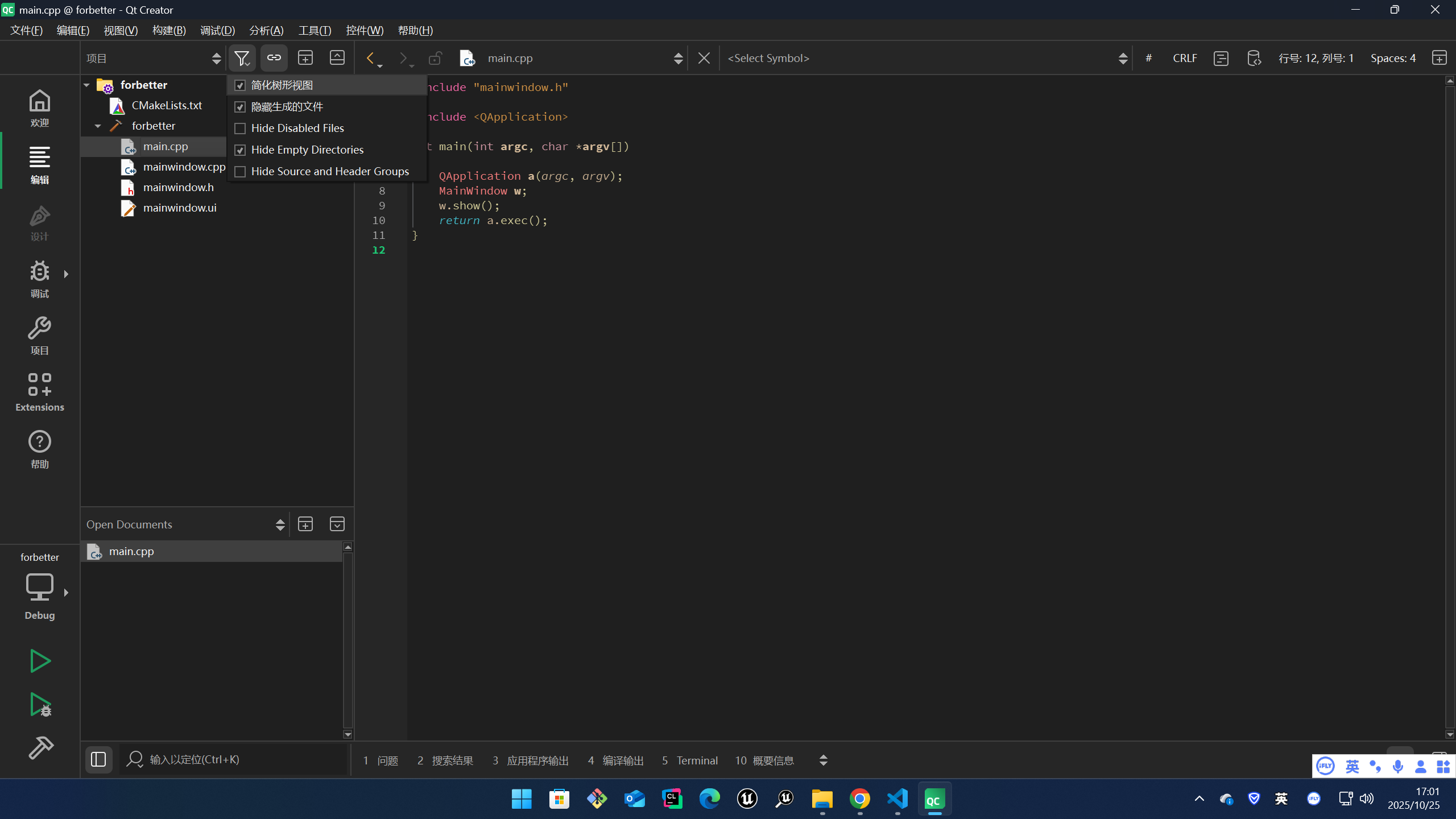The height and width of the screenshot is (819, 1456).
Task: Start debugging with the run-debug icon
Action: coord(40,705)
